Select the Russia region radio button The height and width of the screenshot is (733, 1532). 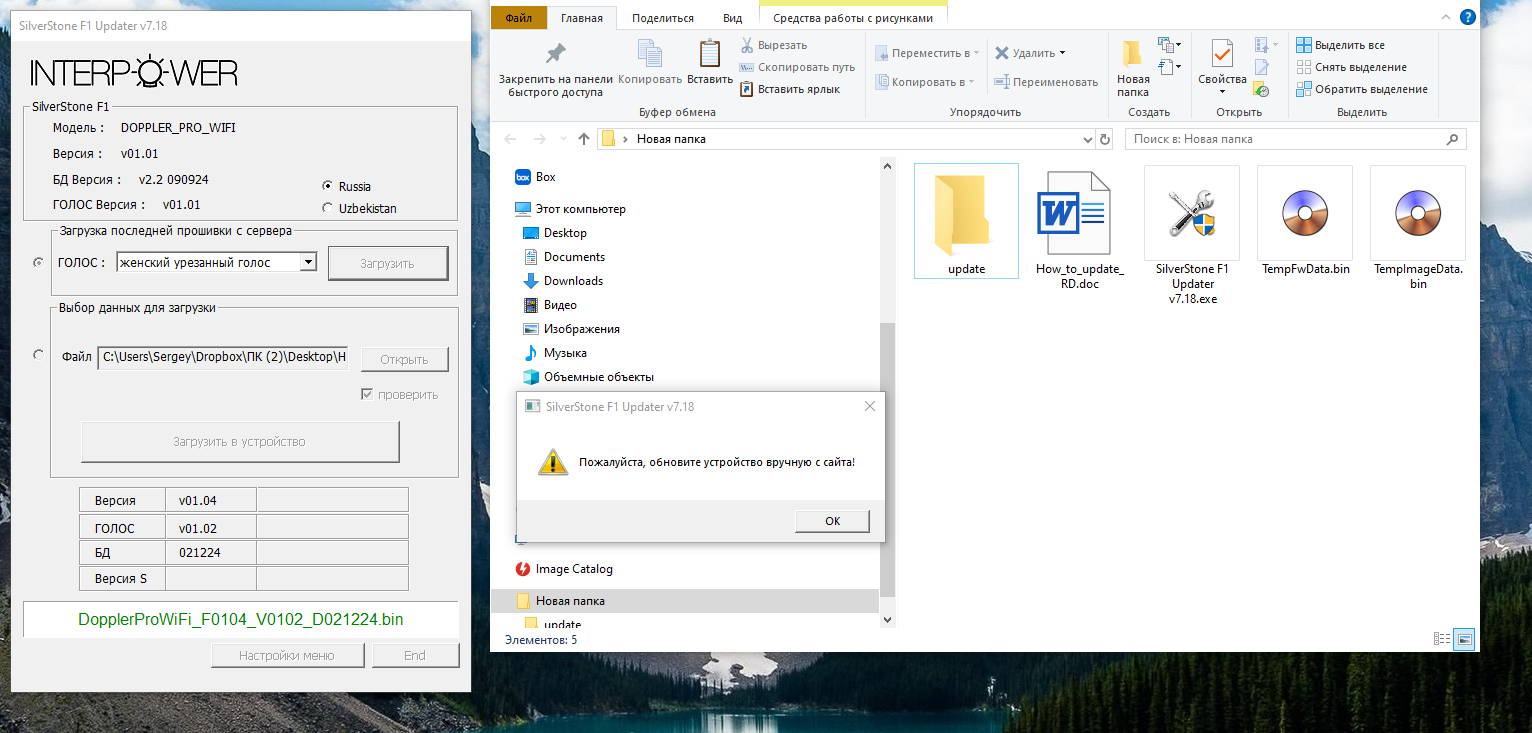coord(328,186)
